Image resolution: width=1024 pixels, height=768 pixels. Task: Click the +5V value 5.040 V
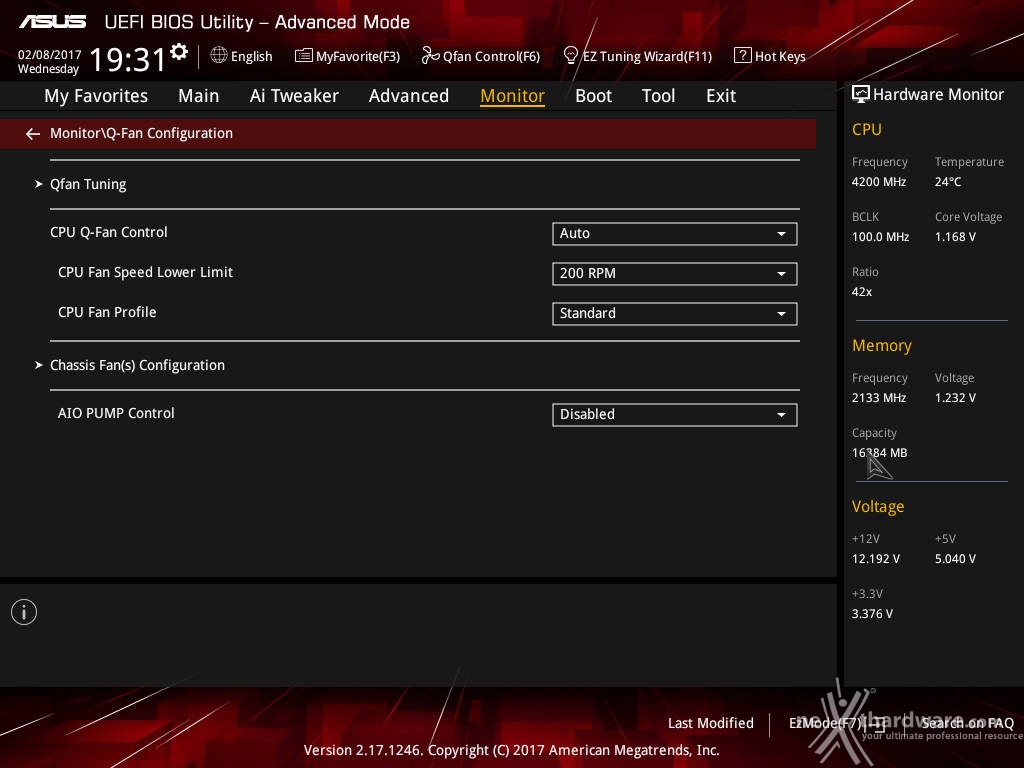point(955,559)
